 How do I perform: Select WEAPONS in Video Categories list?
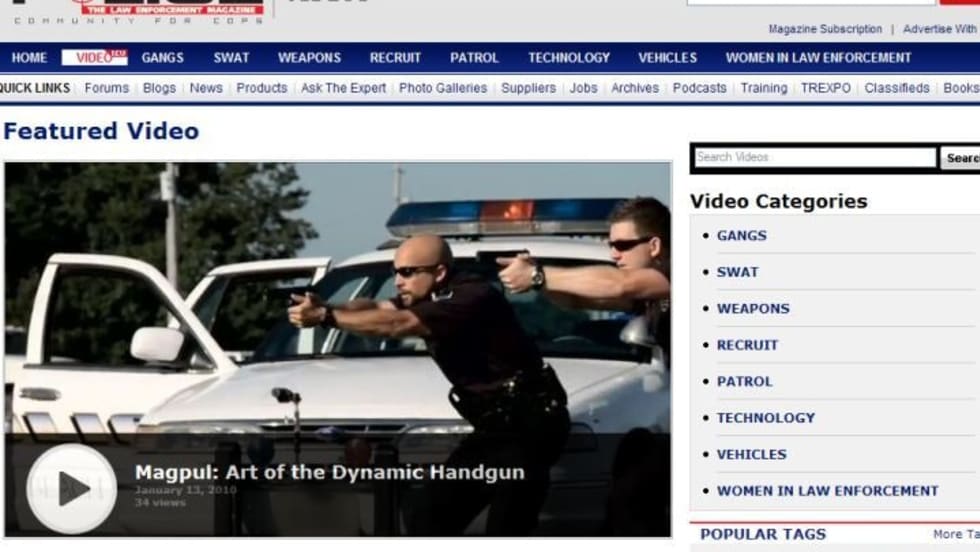pos(752,309)
